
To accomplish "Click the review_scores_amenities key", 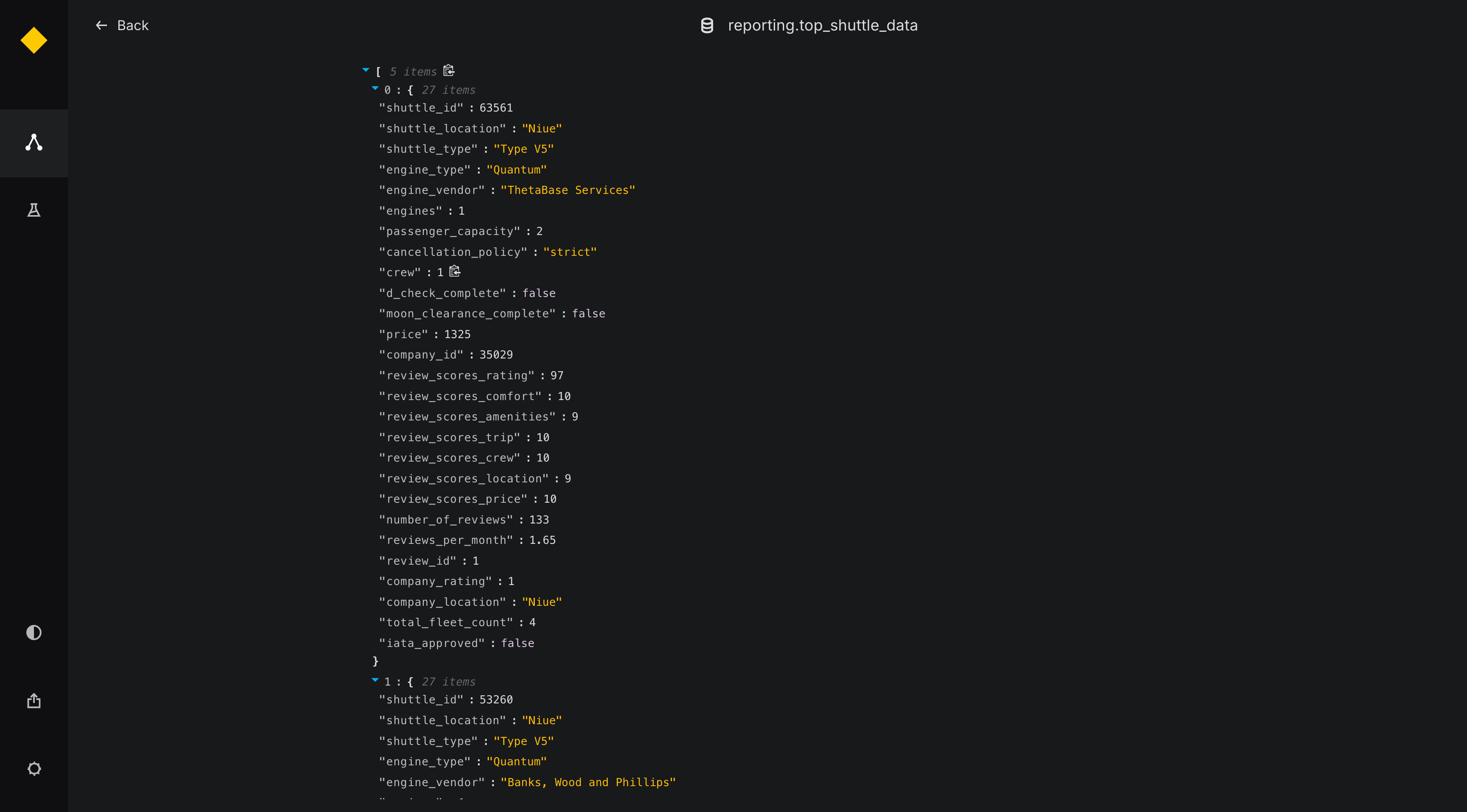I will click(x=467, y=417).
